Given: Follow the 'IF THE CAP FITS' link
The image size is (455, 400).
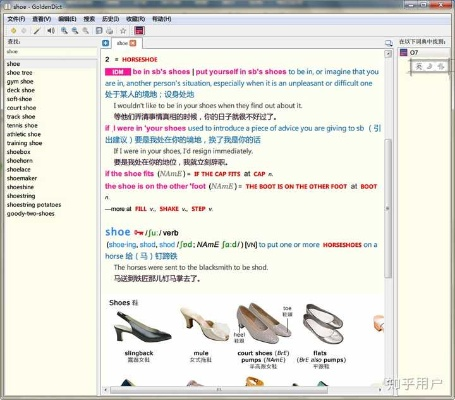Looking at the screenshot, I should click(x=217, y=174).
